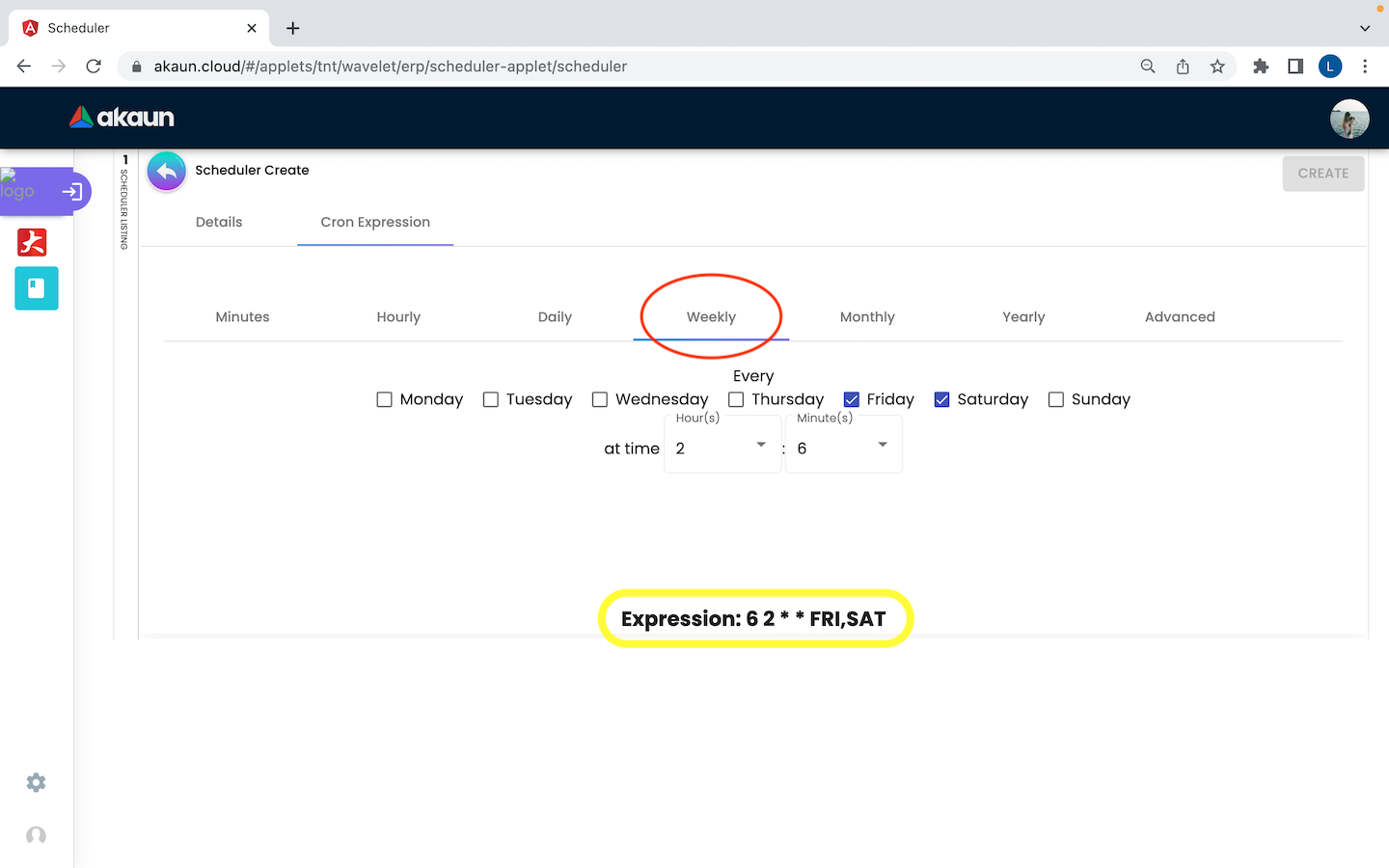Open settings gear in sidebar
The width and height of the screenshot is (1389, 868).
36,782
